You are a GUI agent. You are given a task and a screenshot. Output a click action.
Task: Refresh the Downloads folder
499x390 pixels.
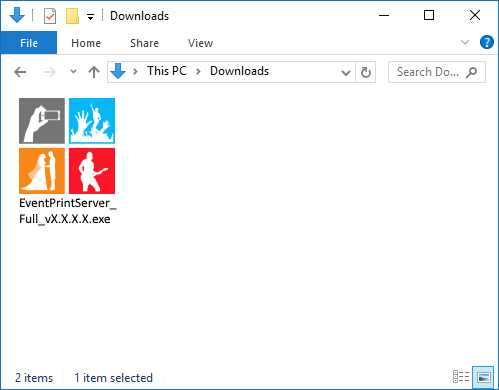pos(366,72)
